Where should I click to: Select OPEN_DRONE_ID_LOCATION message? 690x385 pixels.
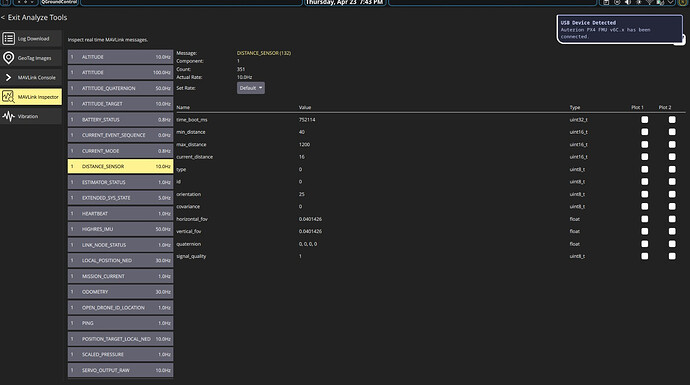tap(120, 308)
